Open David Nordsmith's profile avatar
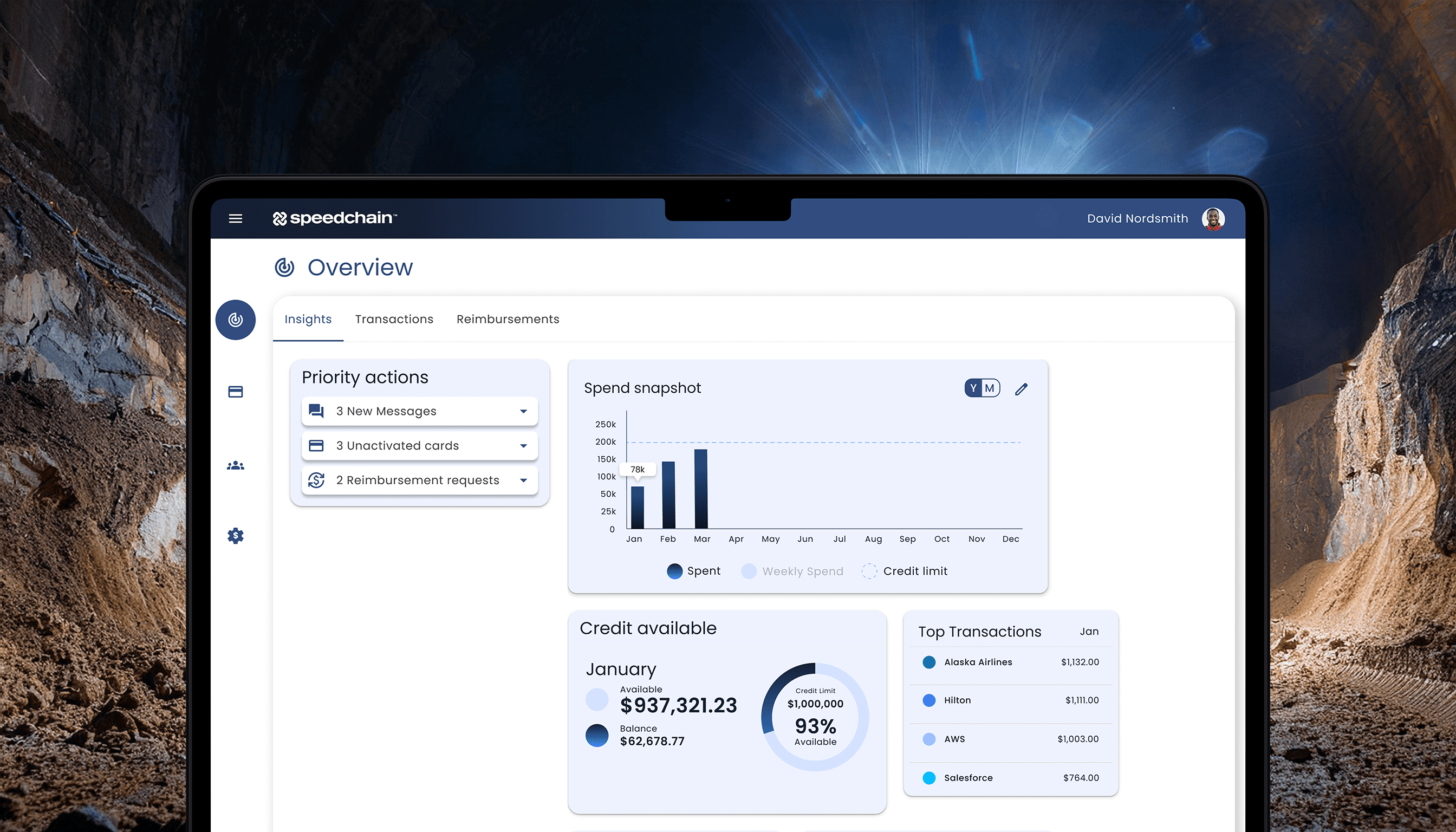1456x832 pixels. 1213,218
